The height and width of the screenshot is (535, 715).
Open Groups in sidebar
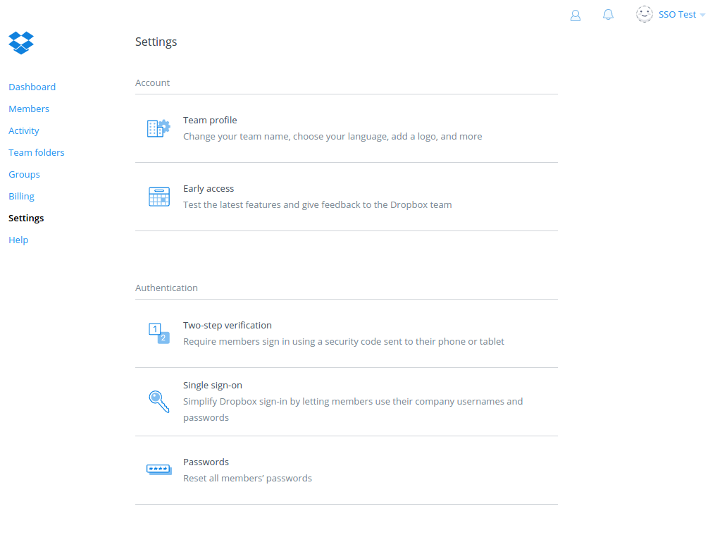pyautogui.click(x=24, y=175)
